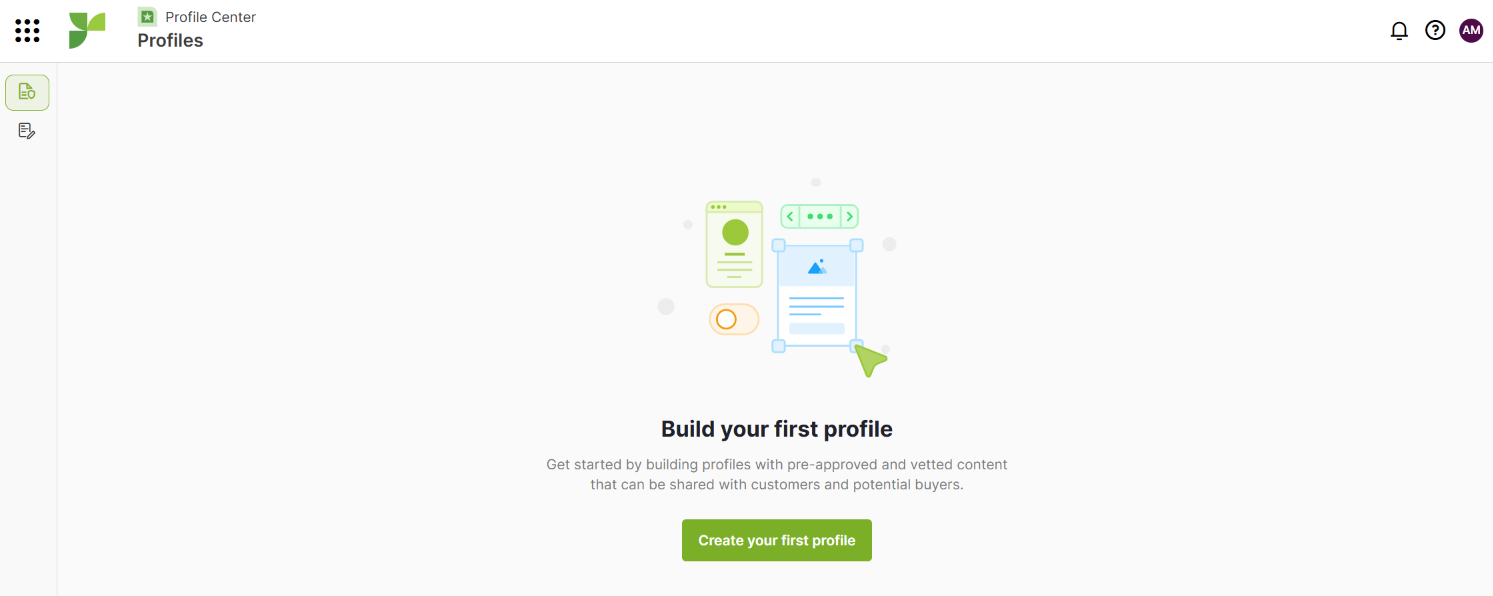Click the three green dots in the illustration

coord(820,216)
